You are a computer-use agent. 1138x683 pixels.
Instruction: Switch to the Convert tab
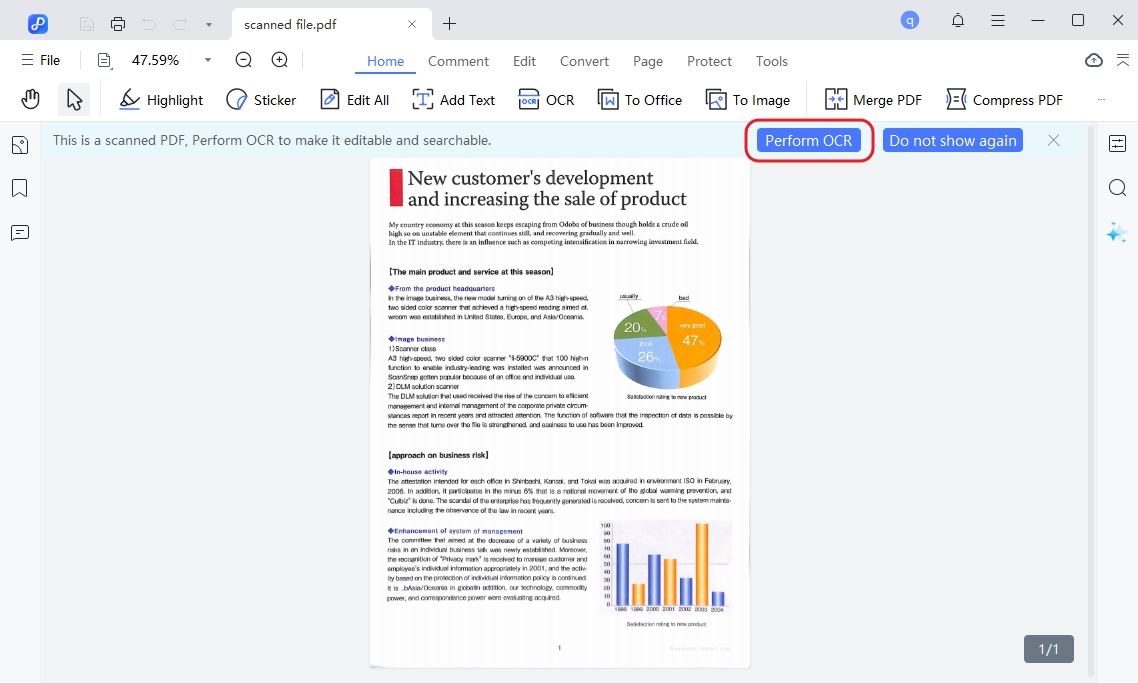[584, 61]
